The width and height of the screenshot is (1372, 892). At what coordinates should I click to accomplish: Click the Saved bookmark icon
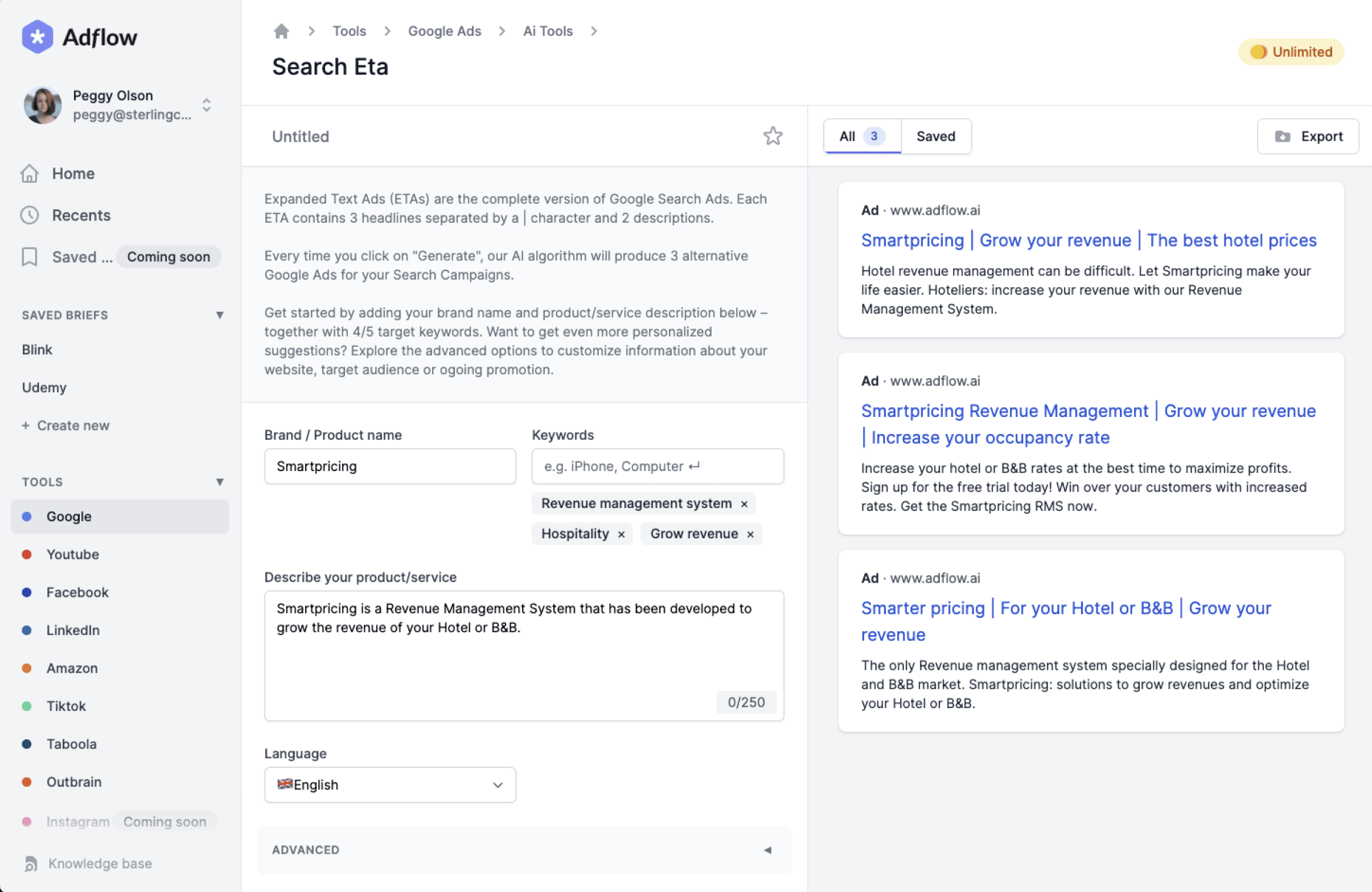(30, 256)
